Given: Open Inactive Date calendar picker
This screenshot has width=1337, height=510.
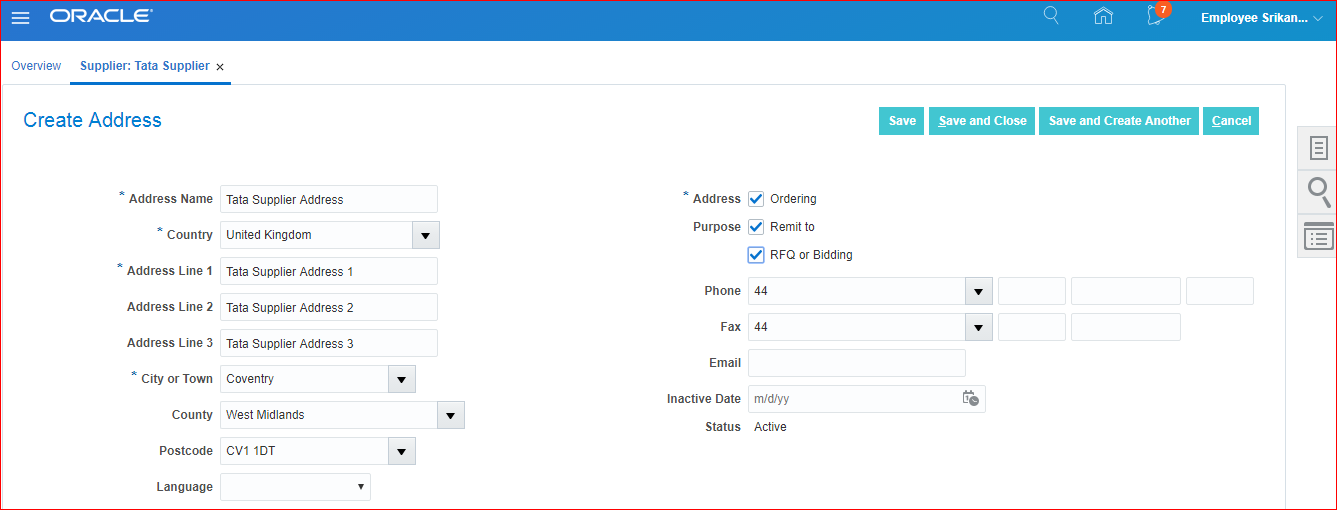Looking at the screenshot, I should click(970, 399).
